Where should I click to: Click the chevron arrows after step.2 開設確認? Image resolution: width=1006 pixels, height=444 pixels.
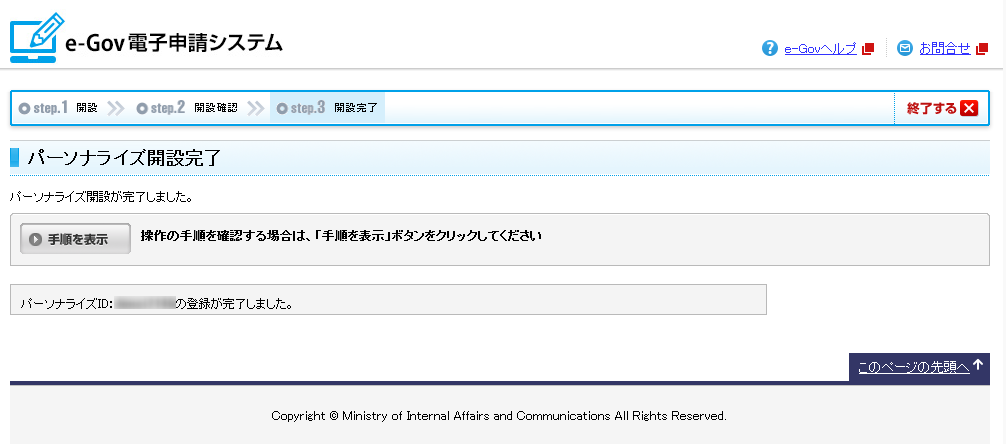(x=256, y=108)
